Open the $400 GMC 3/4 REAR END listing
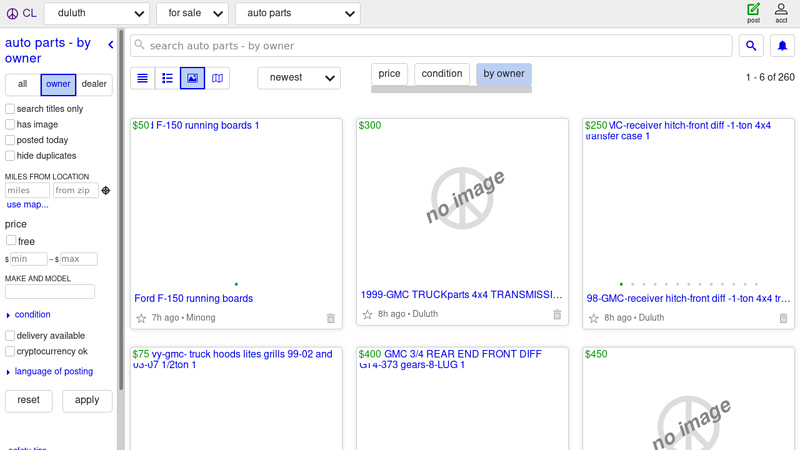The width and height of the screenshot is (800, 450). pos(450,359)
